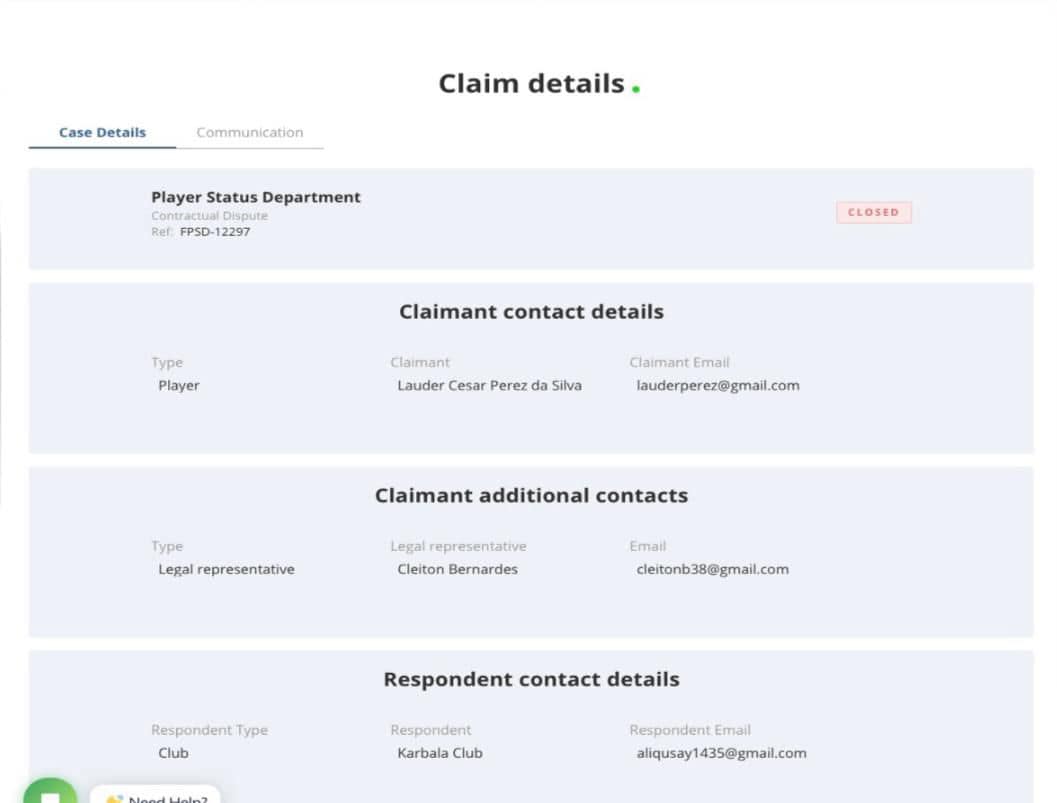
Task: Click legal representative name Cleiton Bernardes
Action: coord(457,569)
